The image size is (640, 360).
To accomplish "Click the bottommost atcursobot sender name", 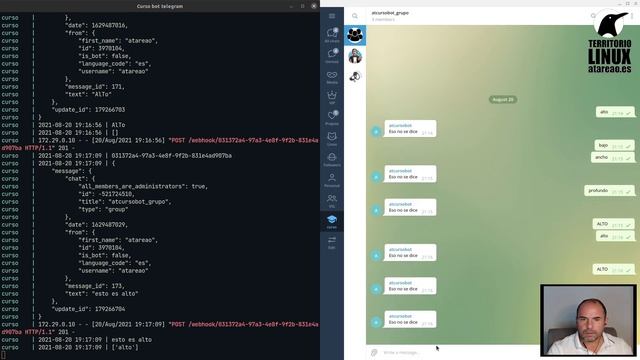I will click(400, 316).
